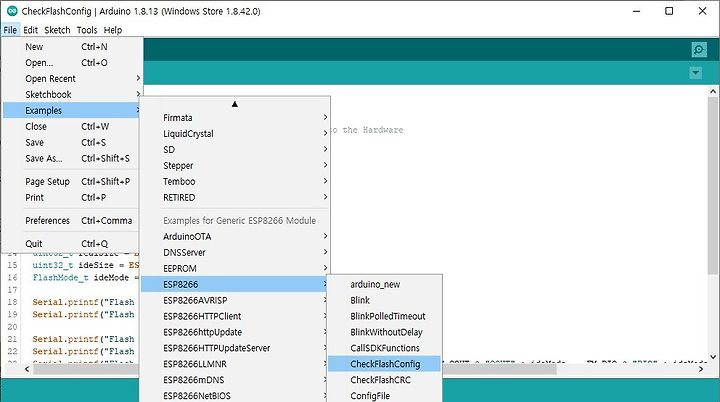Open the Edit menu
This screenshot has width=720, height=402.
pyautogui.click(x=30, y=30)
